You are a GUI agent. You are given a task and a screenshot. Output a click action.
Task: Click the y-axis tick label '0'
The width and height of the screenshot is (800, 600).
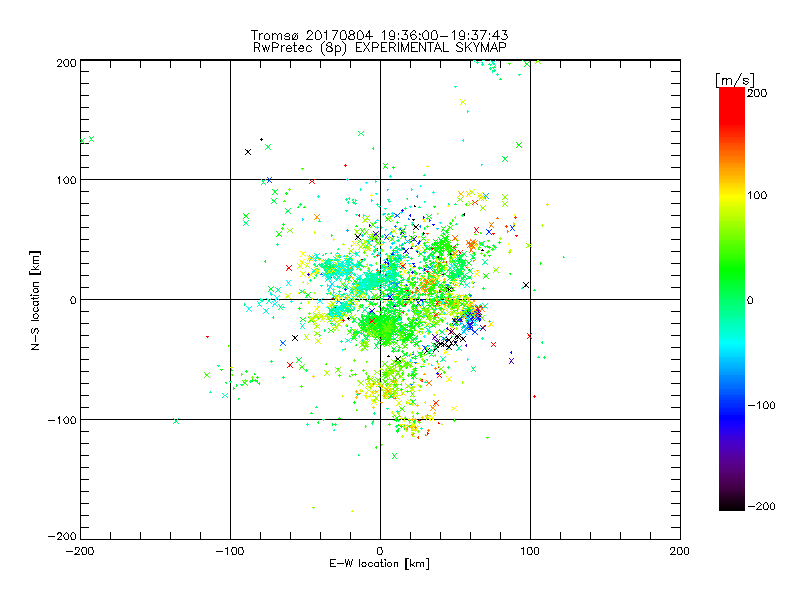73,300
